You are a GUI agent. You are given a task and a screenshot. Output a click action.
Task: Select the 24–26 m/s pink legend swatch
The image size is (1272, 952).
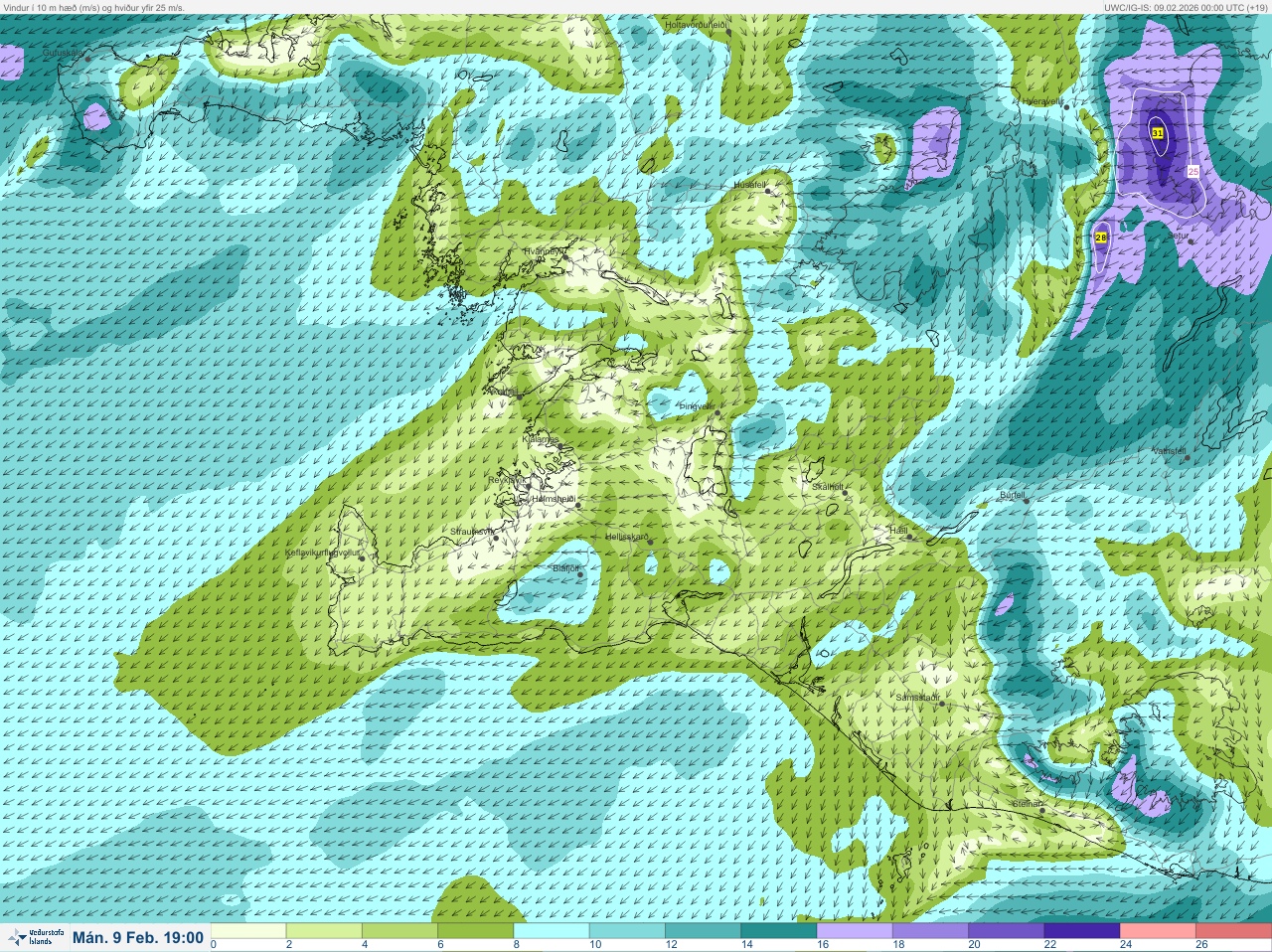[1158, 930]
